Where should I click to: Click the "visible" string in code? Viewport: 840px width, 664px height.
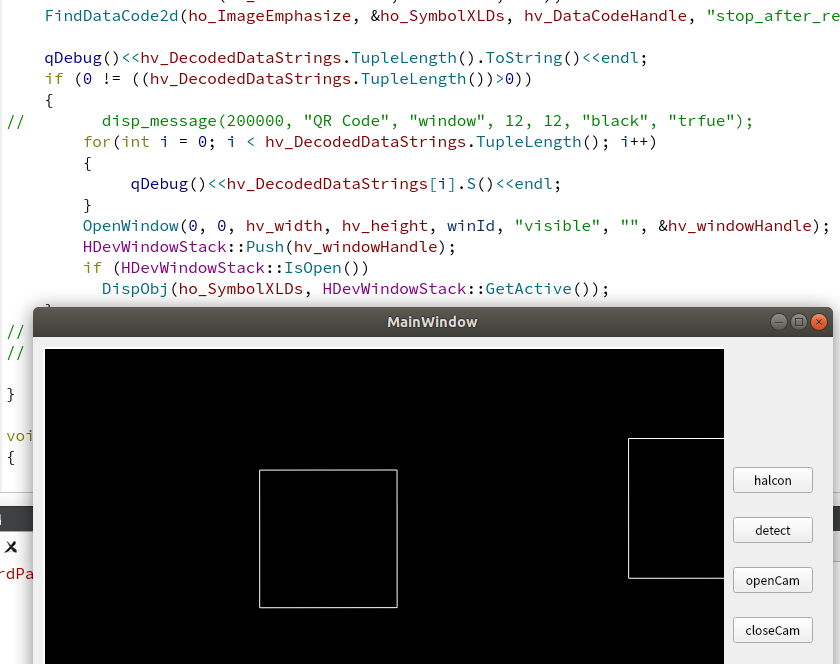[x=557, y=226]
